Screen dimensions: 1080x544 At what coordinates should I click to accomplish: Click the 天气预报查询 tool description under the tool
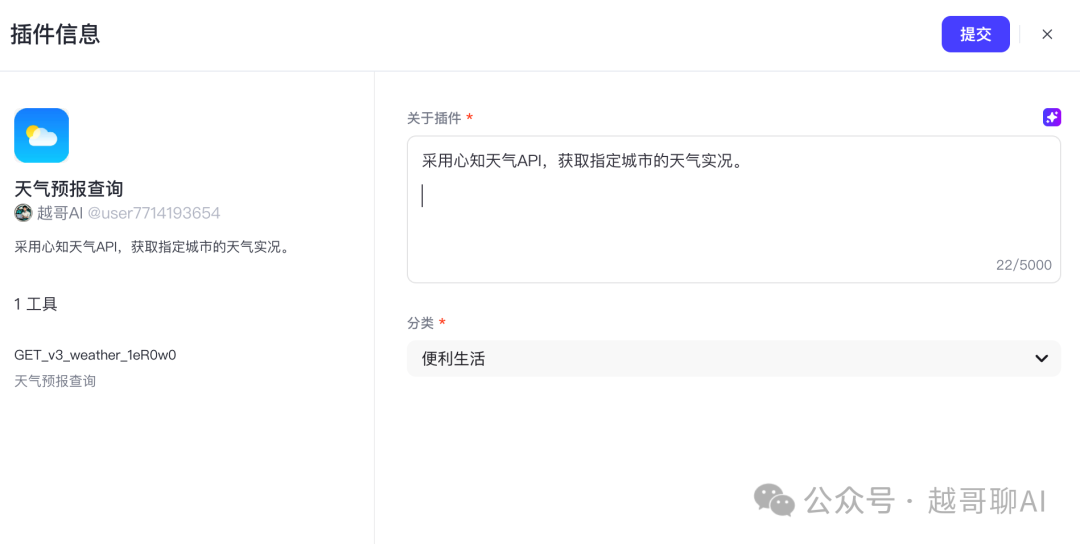[55, 381]
